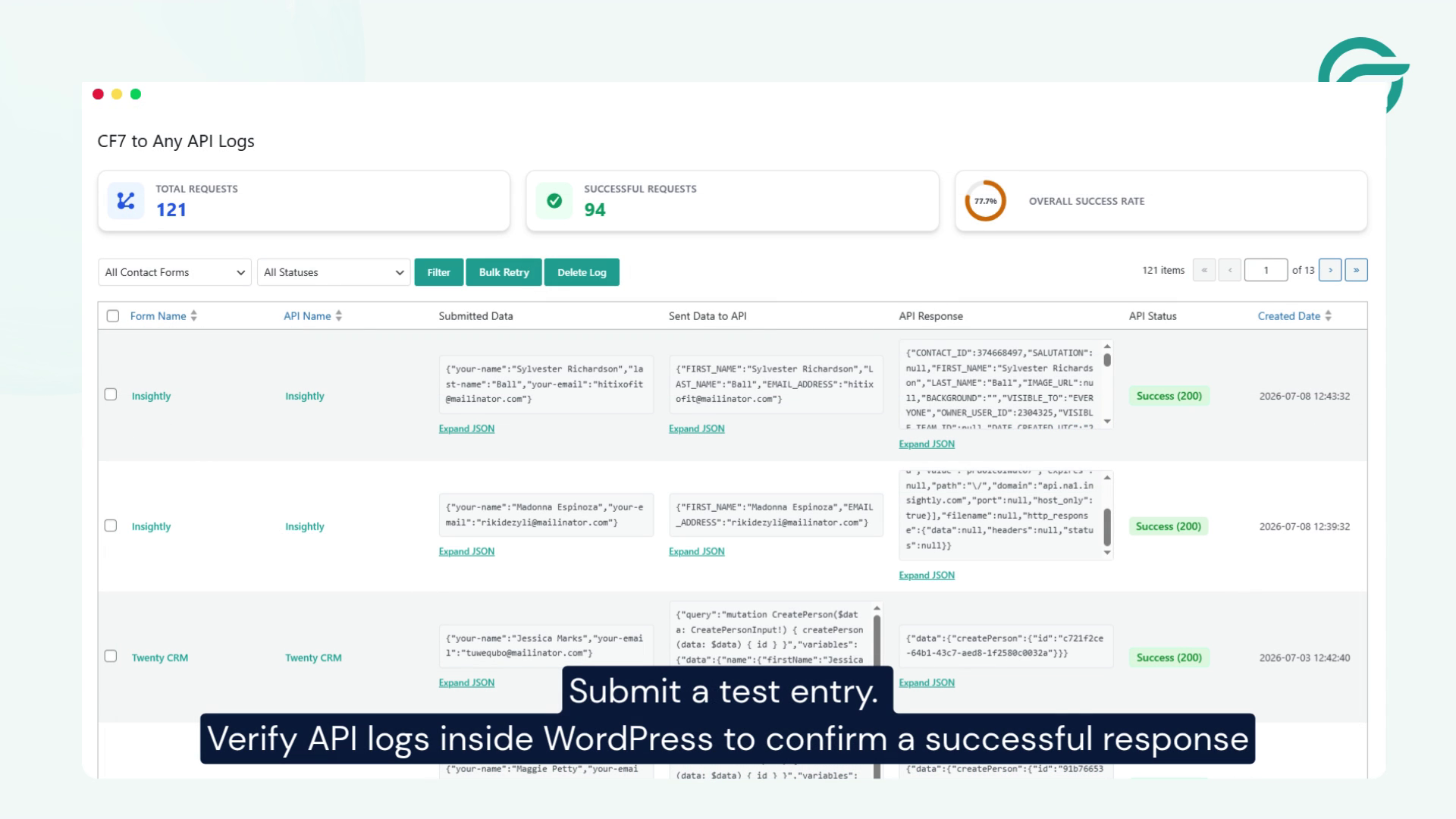Viewport: 1456px width, 819px height.
Task: Click the API Status column header
Action: [1153, 316]
